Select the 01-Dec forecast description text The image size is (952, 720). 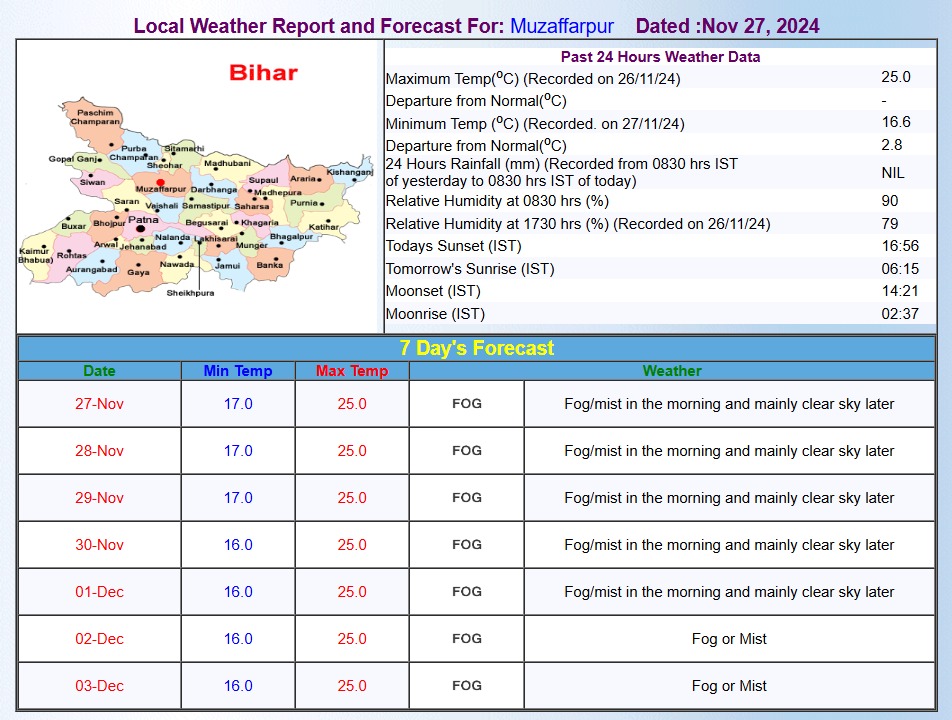tap(729, 592)
